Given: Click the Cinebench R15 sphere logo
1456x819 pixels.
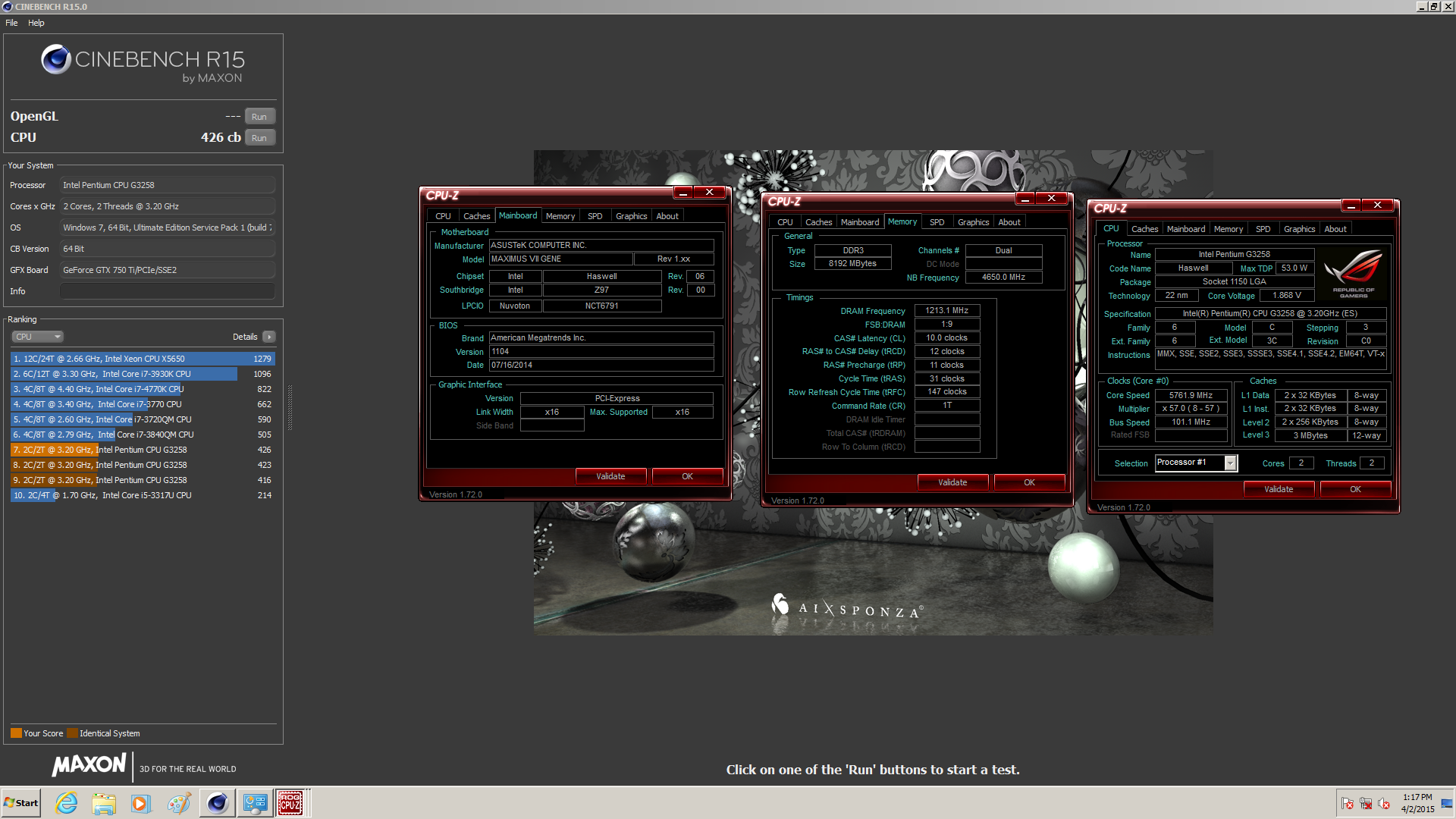Looking at the screenshot, I should pos(55,59).
